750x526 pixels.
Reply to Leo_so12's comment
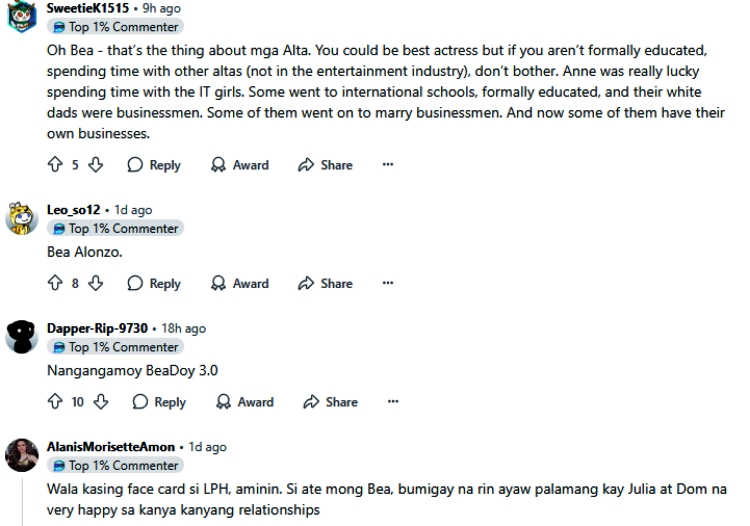coord(153,283)
